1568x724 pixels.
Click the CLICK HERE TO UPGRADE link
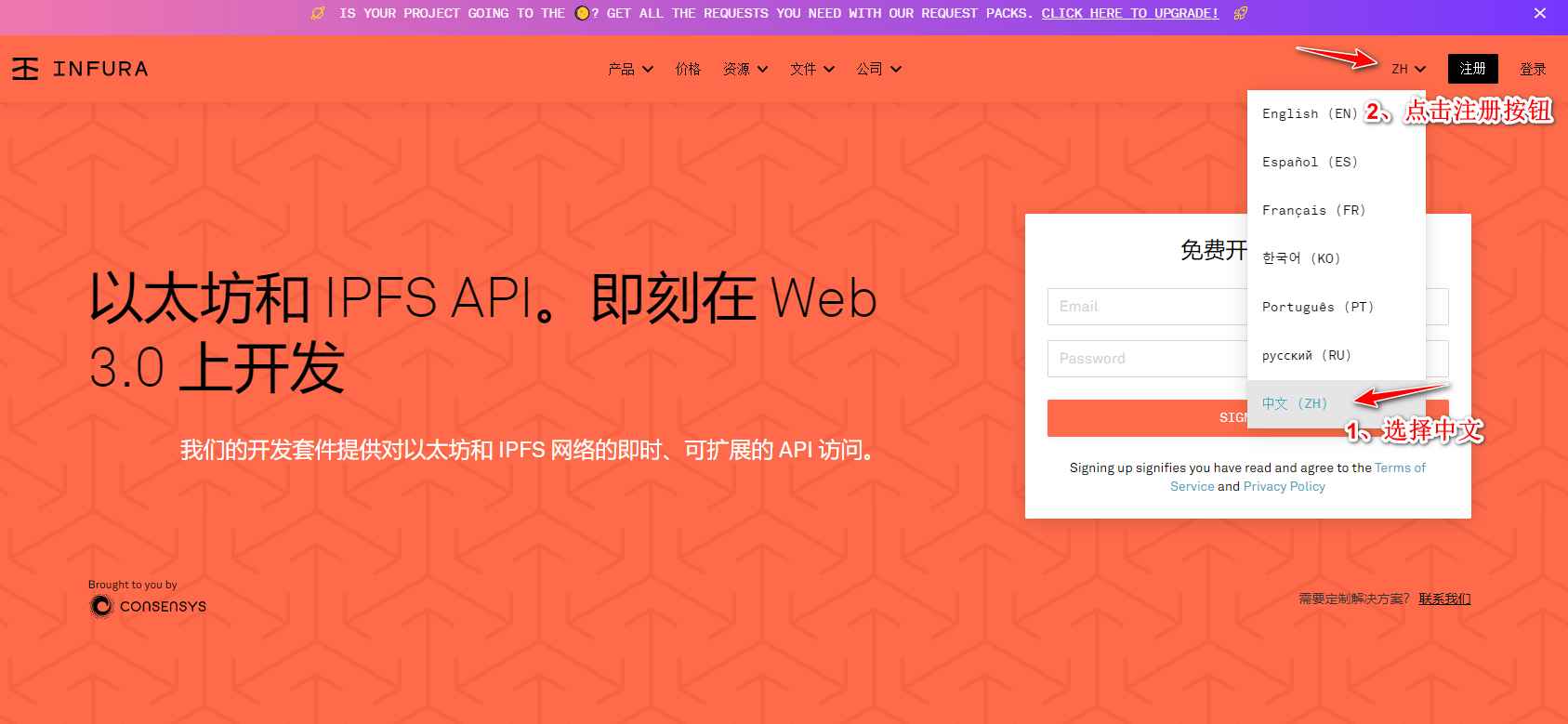tap(1129, 13)
